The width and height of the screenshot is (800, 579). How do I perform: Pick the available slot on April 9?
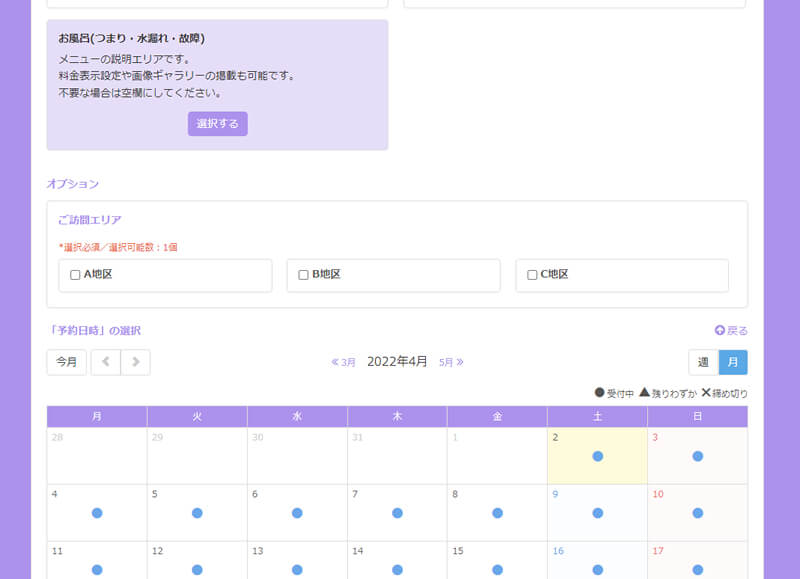tap(597, 513)
